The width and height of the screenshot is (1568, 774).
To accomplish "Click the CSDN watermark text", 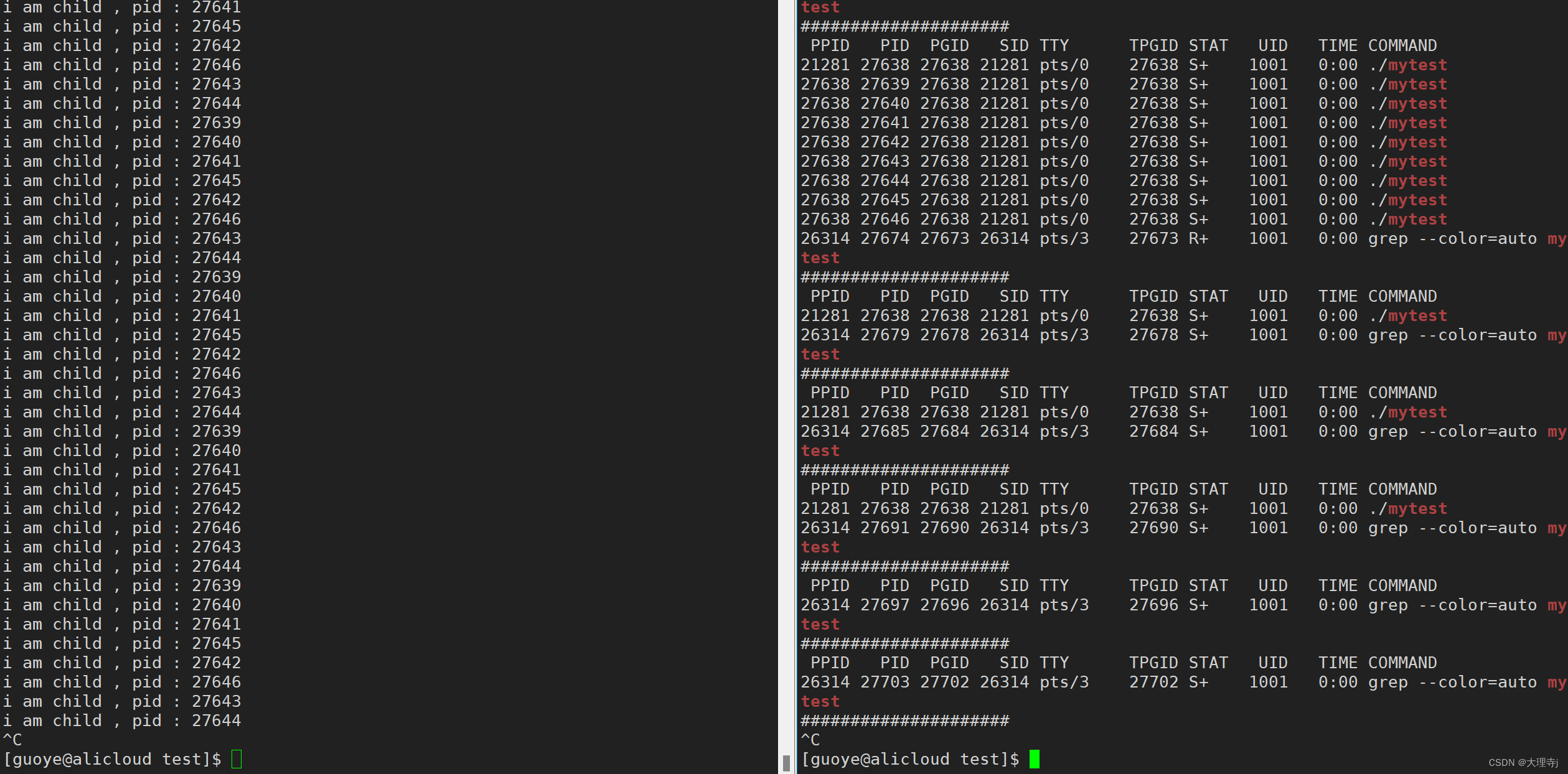I will click(1523, 763).
